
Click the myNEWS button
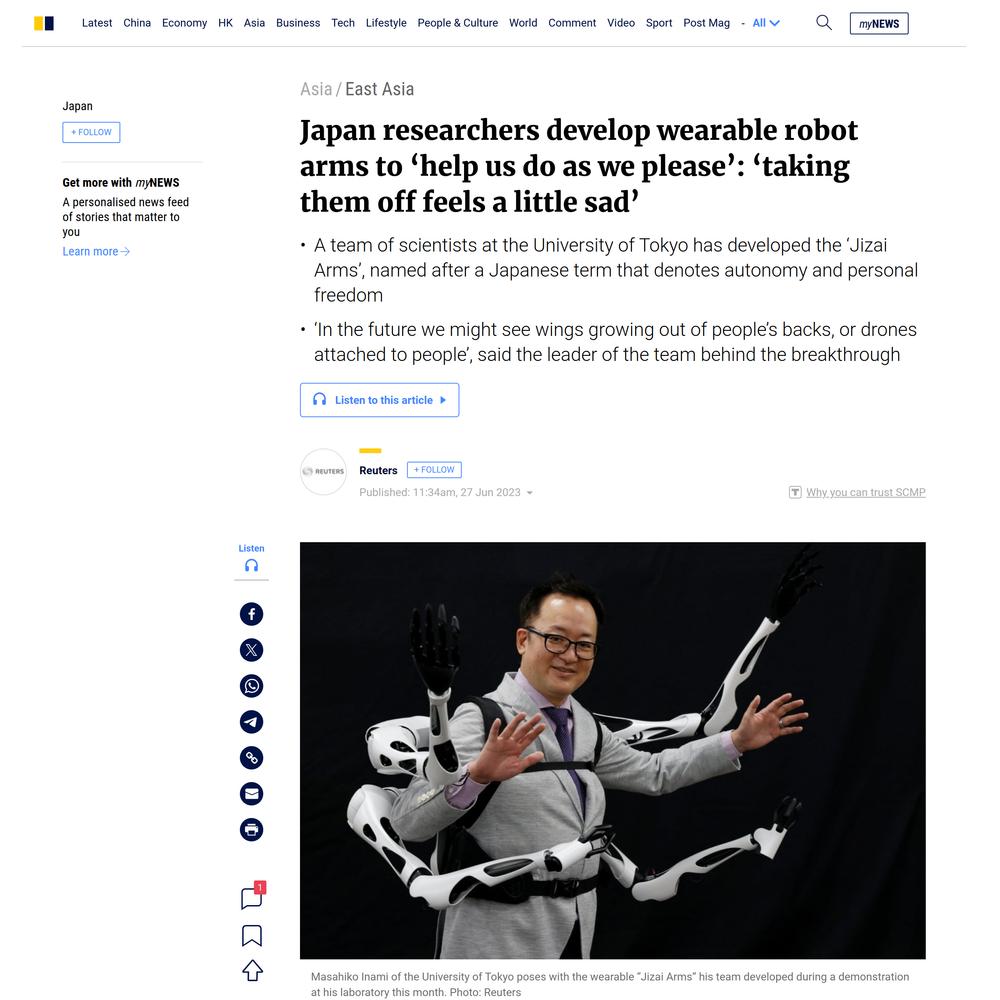pos(879,24)
